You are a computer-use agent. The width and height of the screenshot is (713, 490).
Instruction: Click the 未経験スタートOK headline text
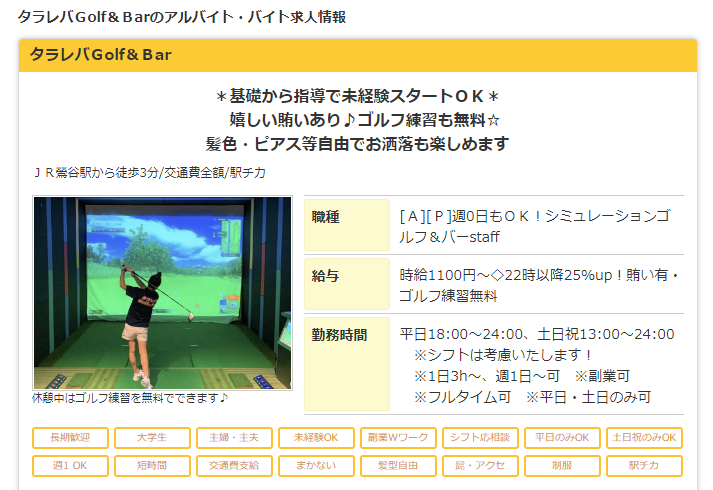[x=357, y=96]
